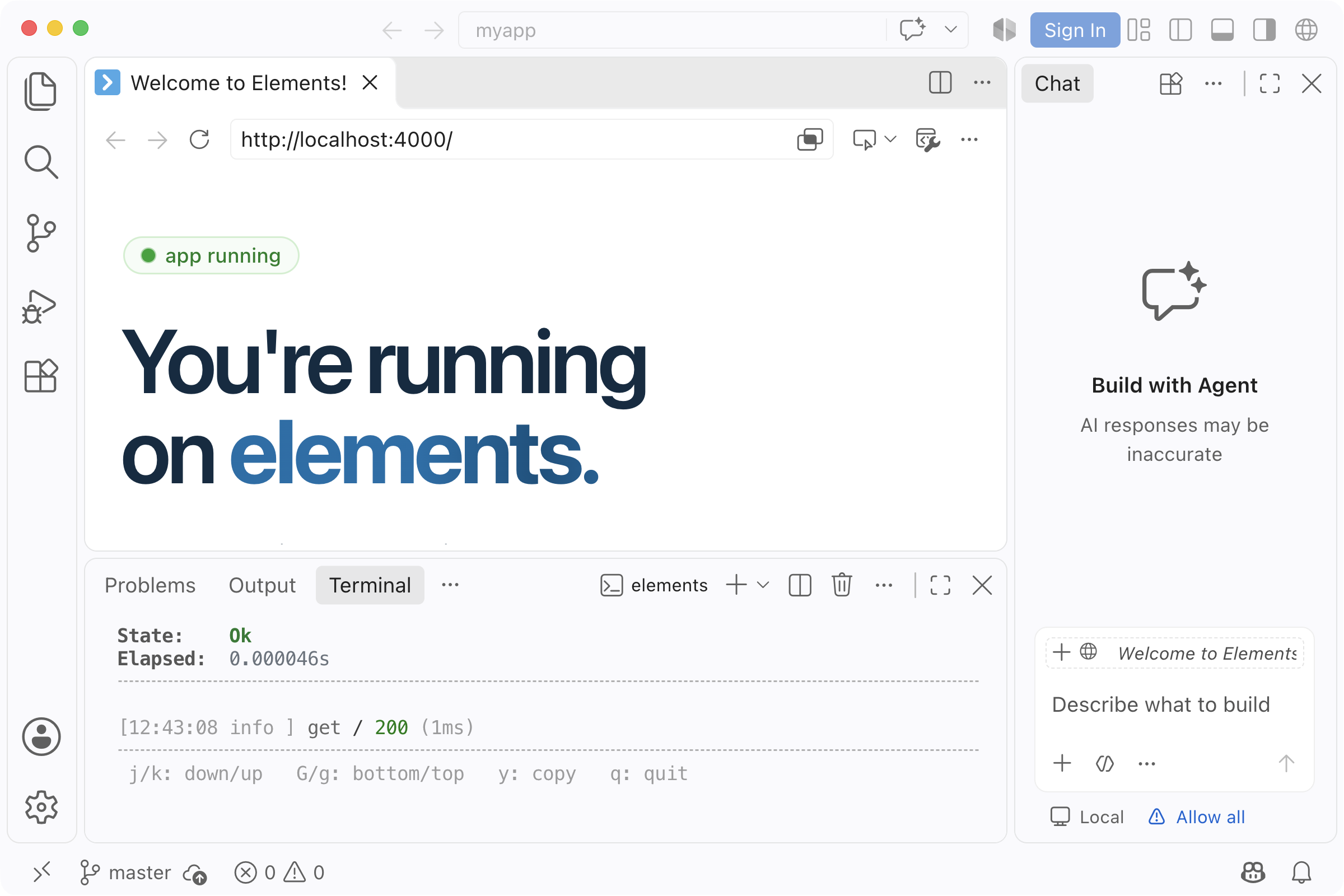
Task: Open the customize layout button
Action: [1139, 30]
